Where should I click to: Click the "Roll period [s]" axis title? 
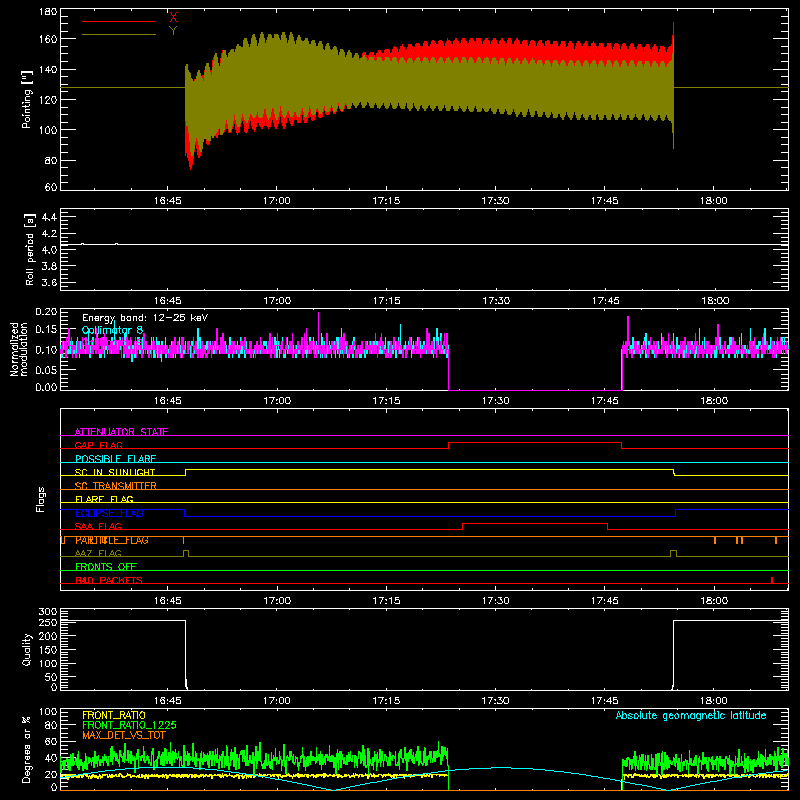[30, 249]
